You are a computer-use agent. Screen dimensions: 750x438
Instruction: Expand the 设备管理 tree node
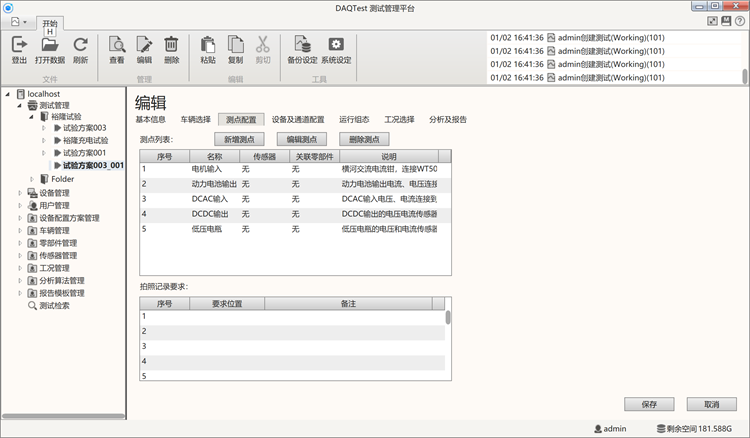(x=20, y=193)
